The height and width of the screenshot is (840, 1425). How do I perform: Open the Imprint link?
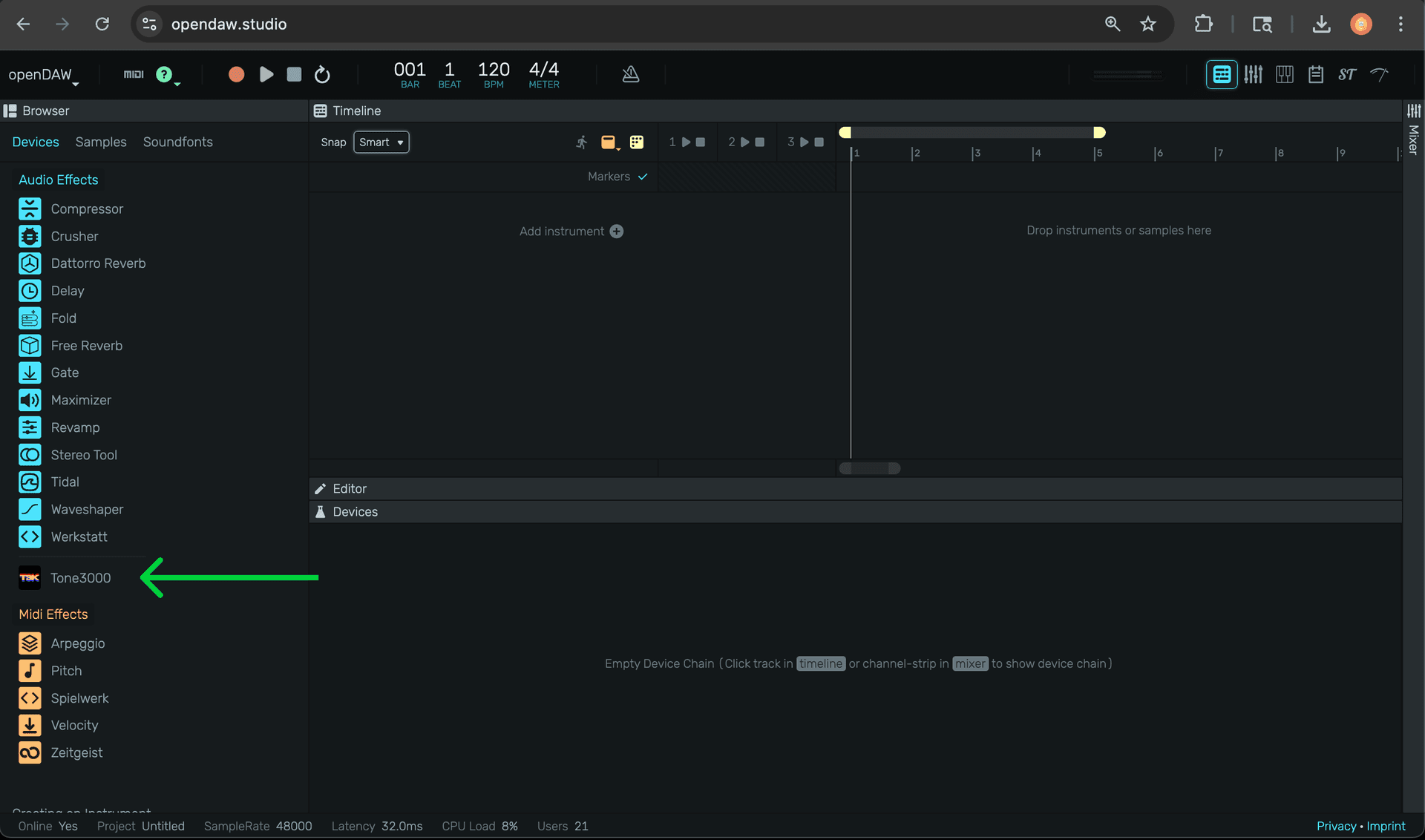pyautogui.click(x=1386, y=826)
